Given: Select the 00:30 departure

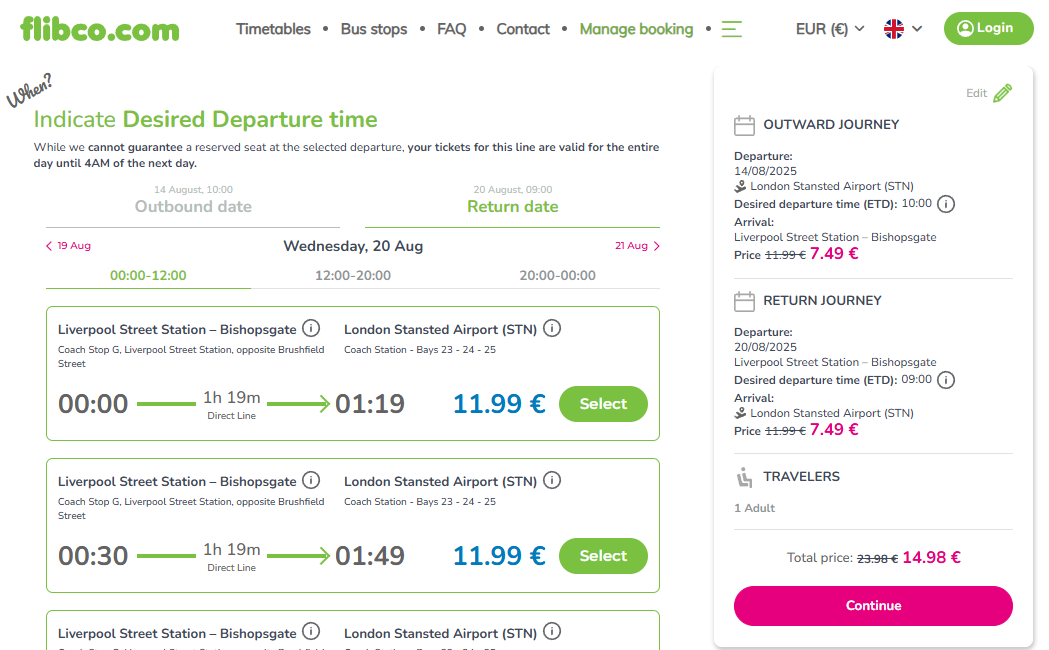Looking at the screenshot, I should [x=603, y=556].
